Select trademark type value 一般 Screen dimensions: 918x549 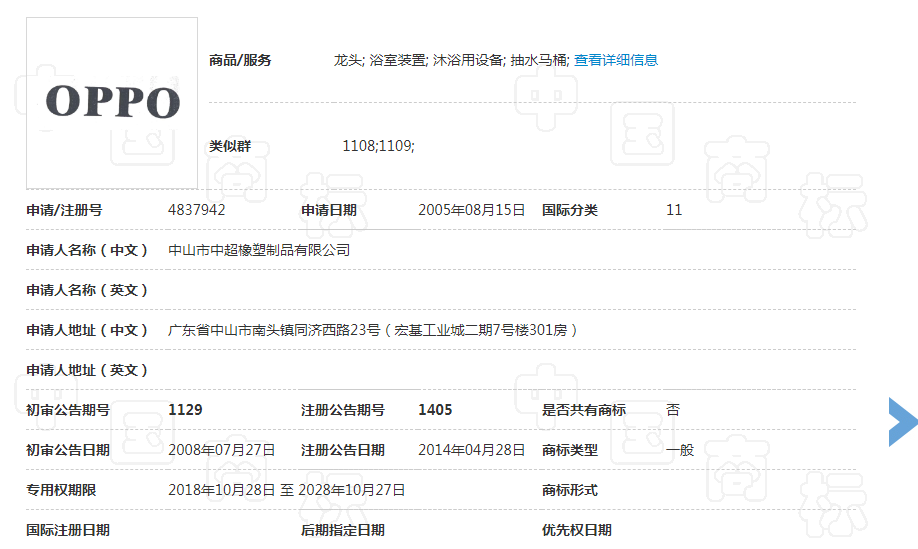[680, 450]
